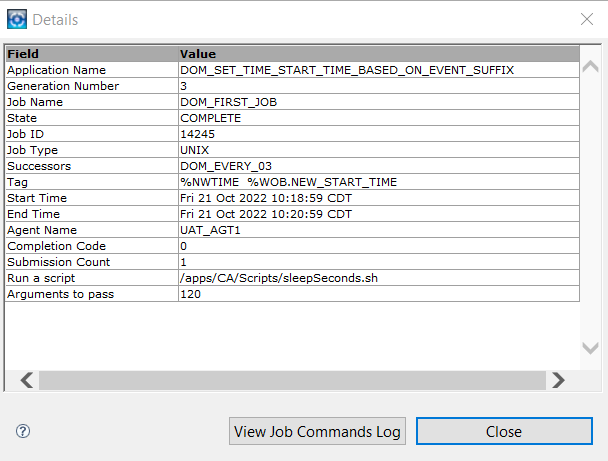Select the Start Time field cell
Viewport: 608px width, 461px height.
(x=92, y=198)
